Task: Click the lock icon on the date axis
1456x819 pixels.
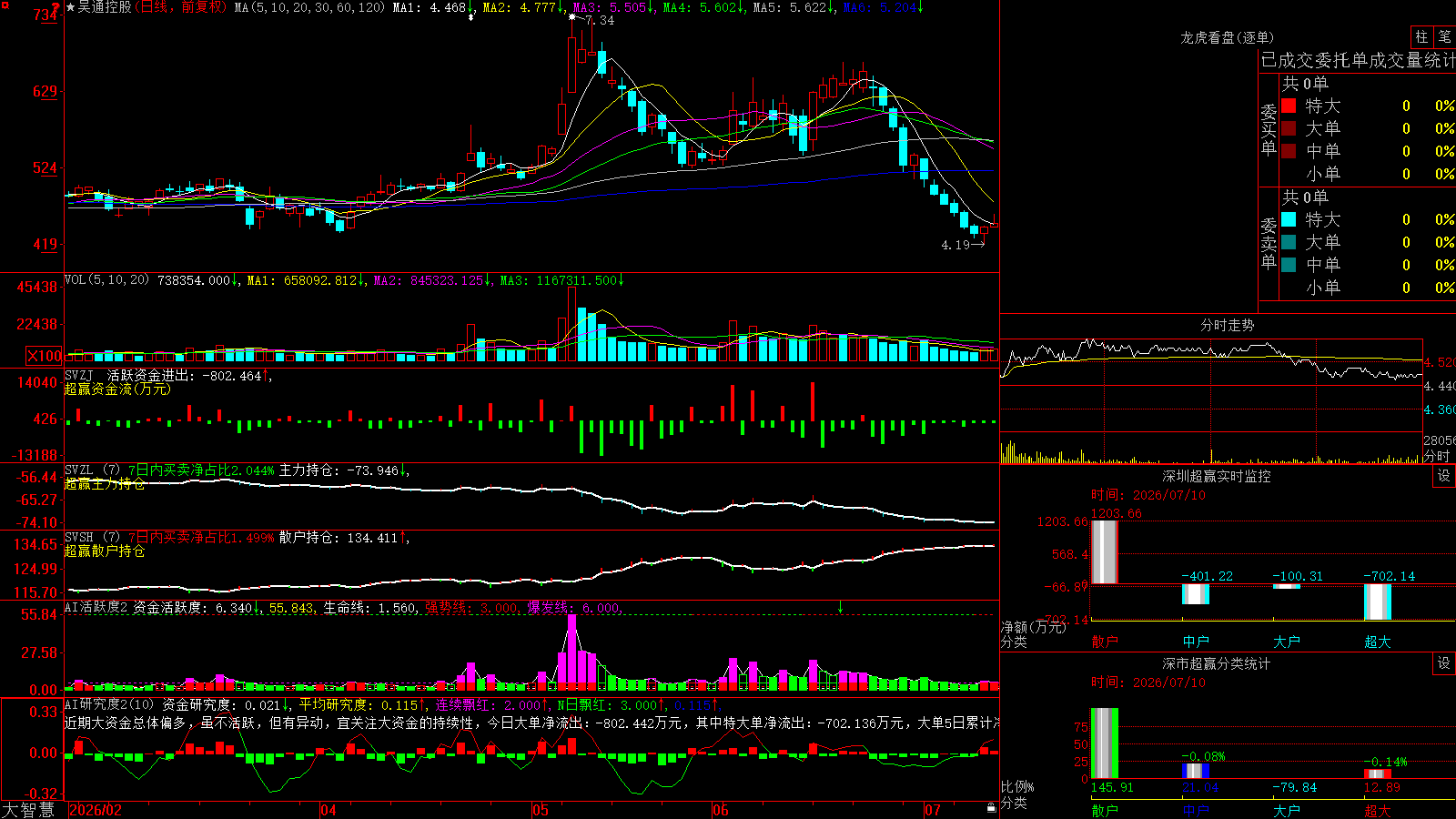Action: [991, 808]
